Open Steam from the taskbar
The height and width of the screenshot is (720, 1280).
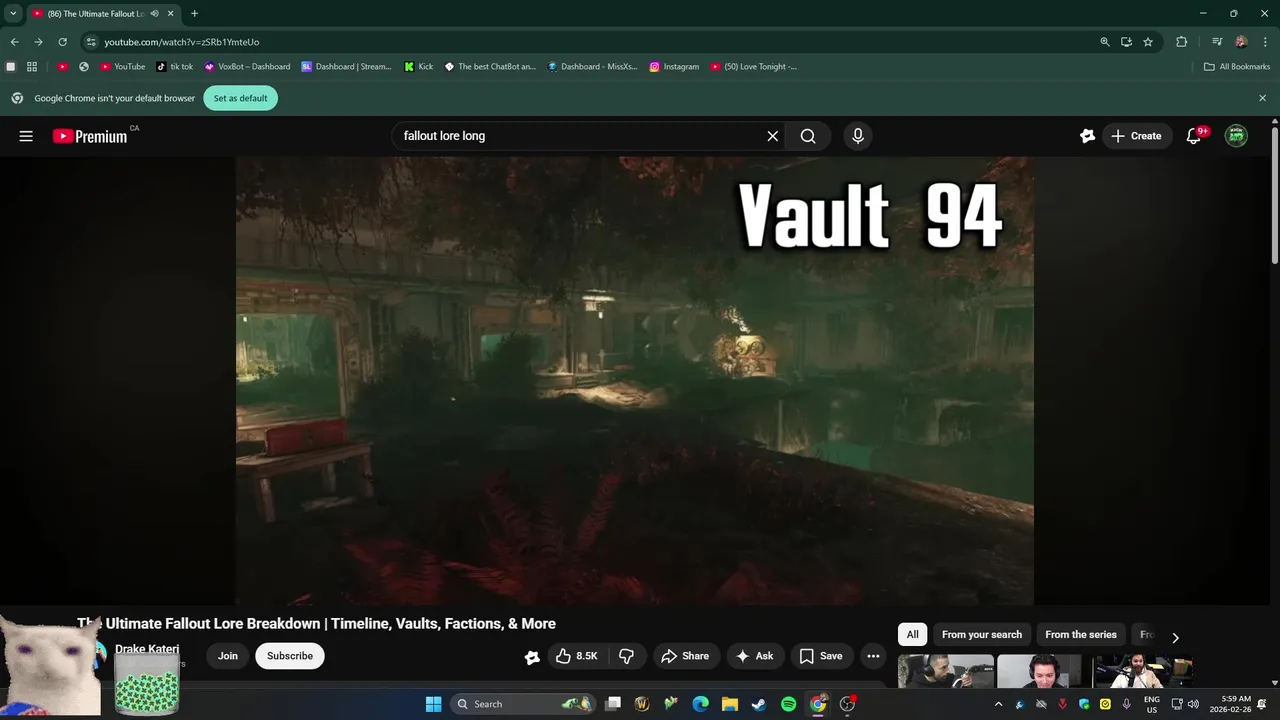(759, 704)
